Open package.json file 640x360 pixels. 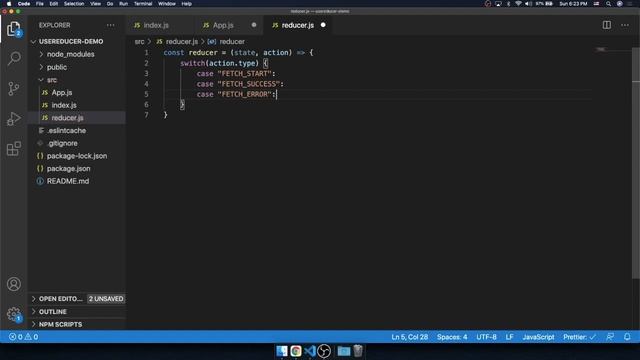tap(77, 169)
